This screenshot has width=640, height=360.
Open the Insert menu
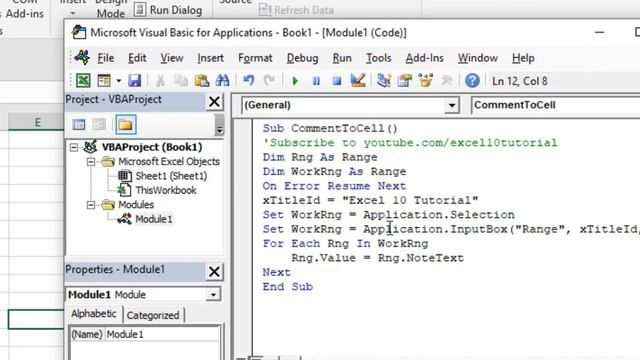click(210, 58)
